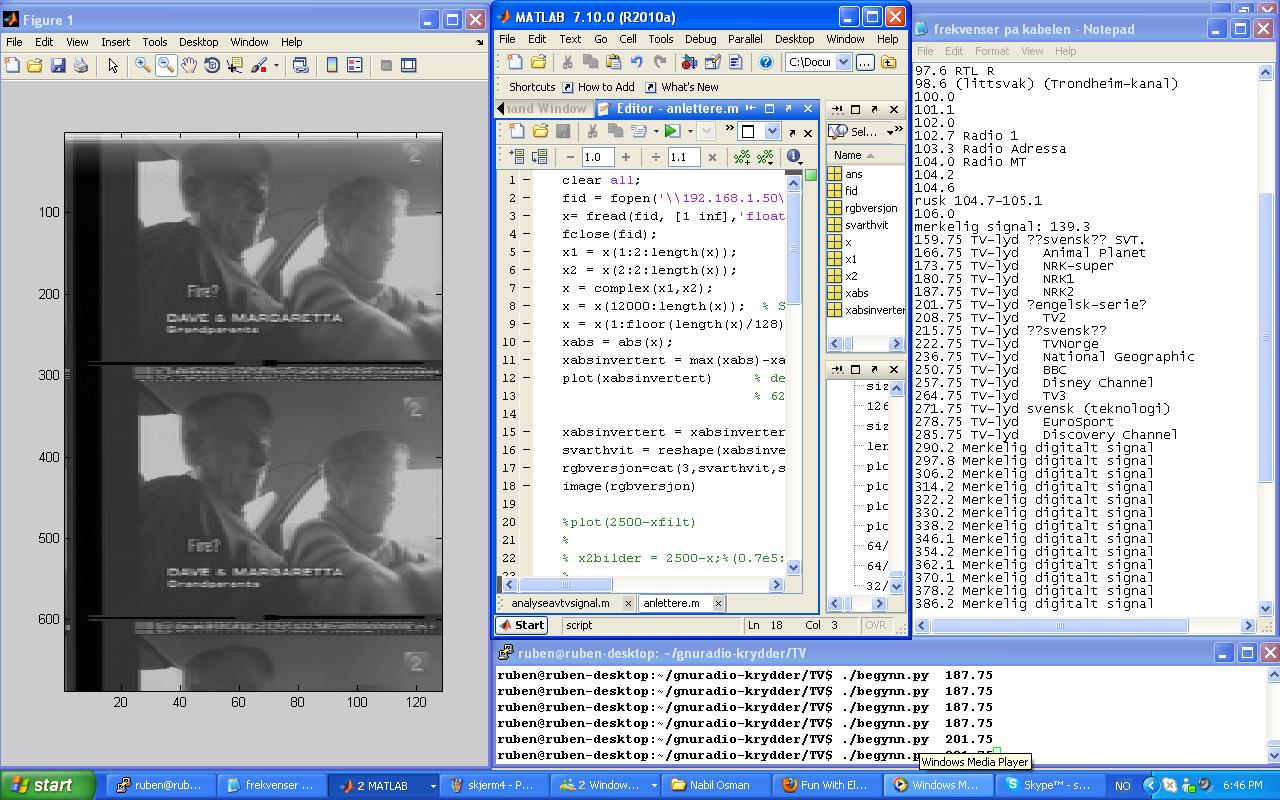The height and width of the screenshot is (800, 1280).
Task: Click Hide Plot Tools icon
Action: tap(386, 65)
